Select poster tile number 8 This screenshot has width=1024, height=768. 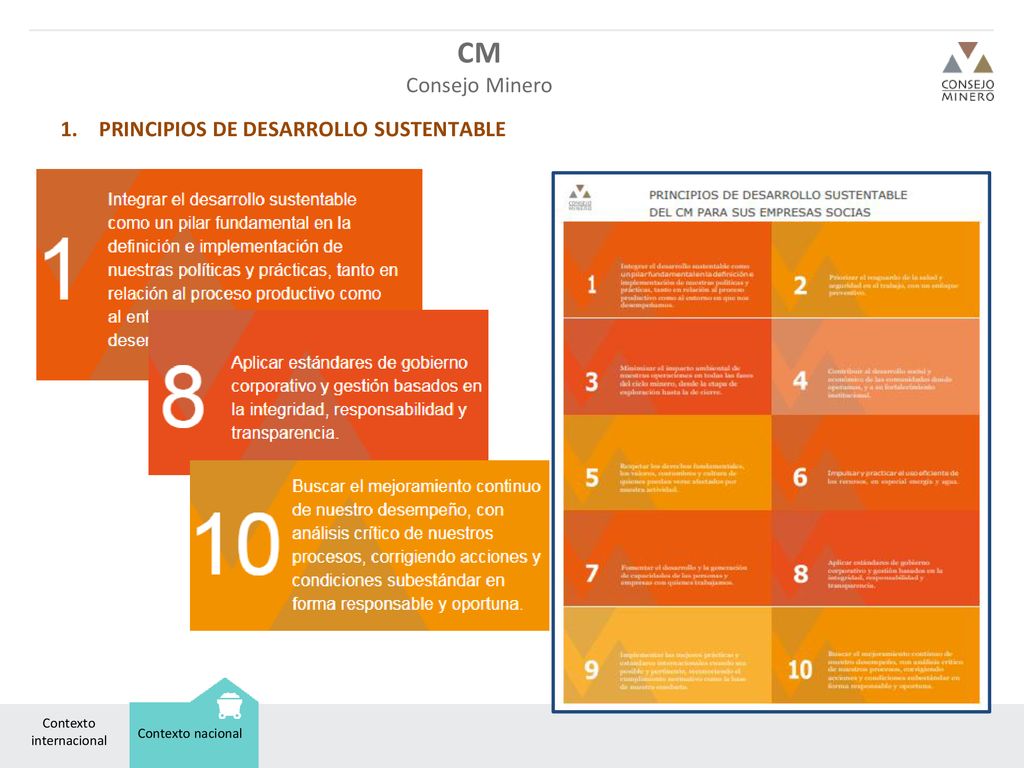pyautogui.click(x=876, y=558)
